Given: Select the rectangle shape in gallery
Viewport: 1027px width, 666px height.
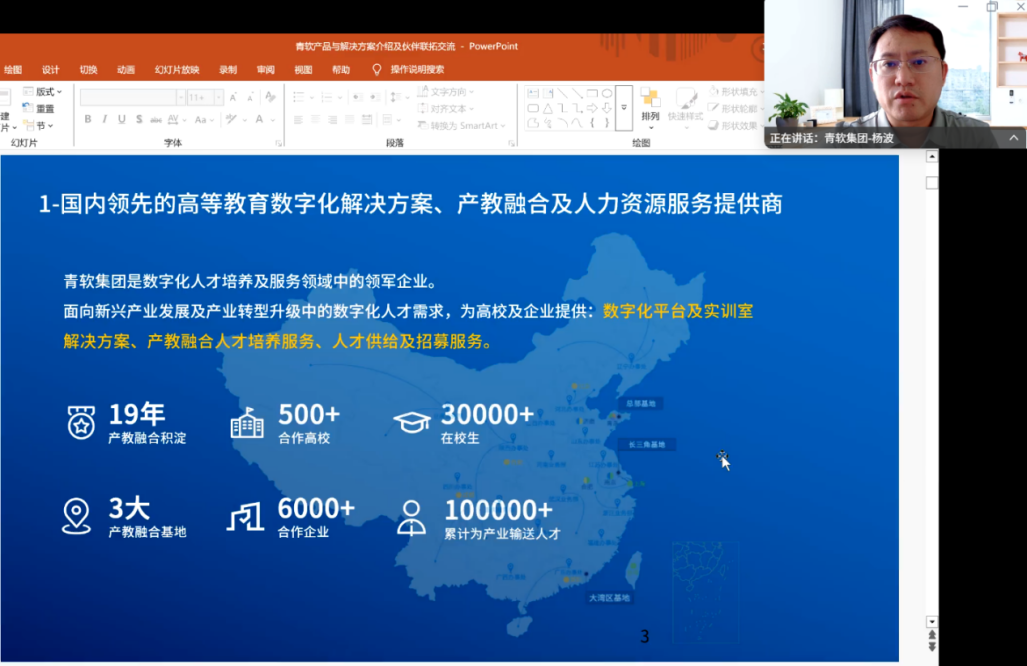Looking at the screenshot, I should point(592,94).
